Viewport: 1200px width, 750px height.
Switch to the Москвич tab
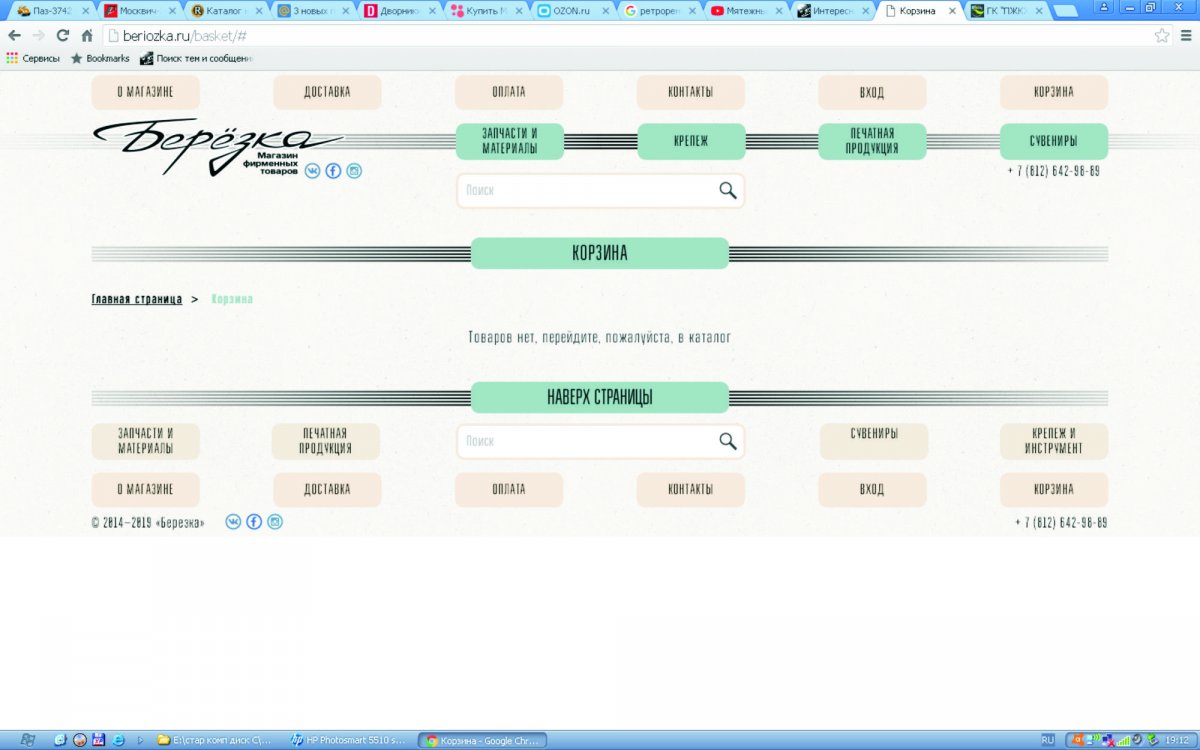pos(139,11)
